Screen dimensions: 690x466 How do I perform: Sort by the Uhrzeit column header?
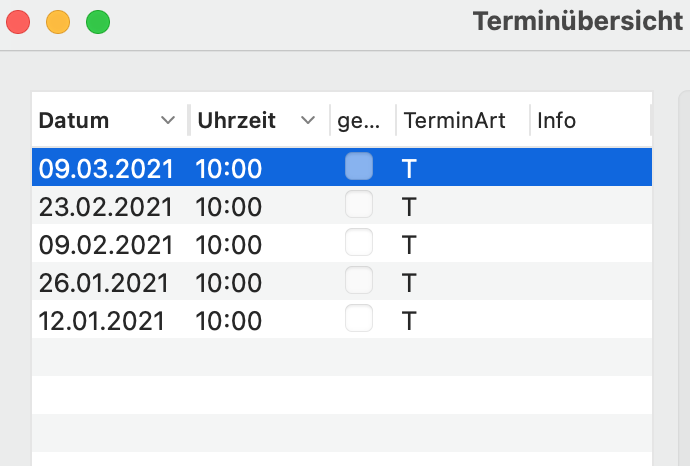pyautogui.click(x=236, y=121)
